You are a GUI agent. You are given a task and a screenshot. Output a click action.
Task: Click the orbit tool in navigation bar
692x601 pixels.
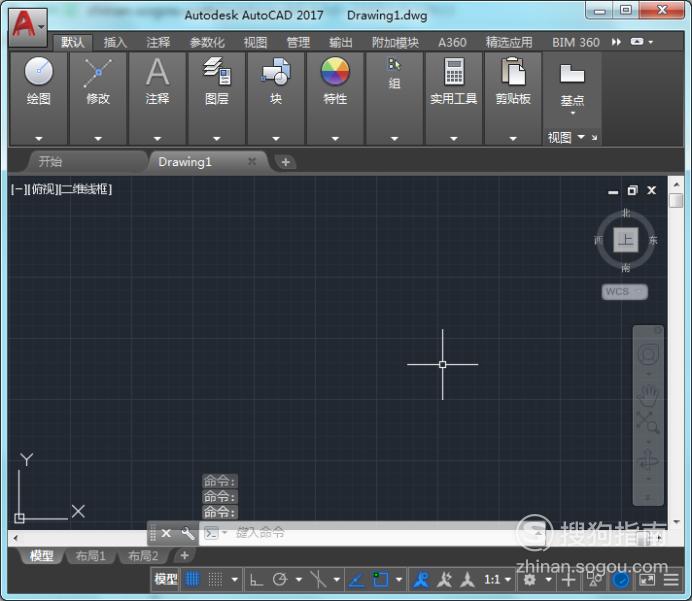pos(648,461)
